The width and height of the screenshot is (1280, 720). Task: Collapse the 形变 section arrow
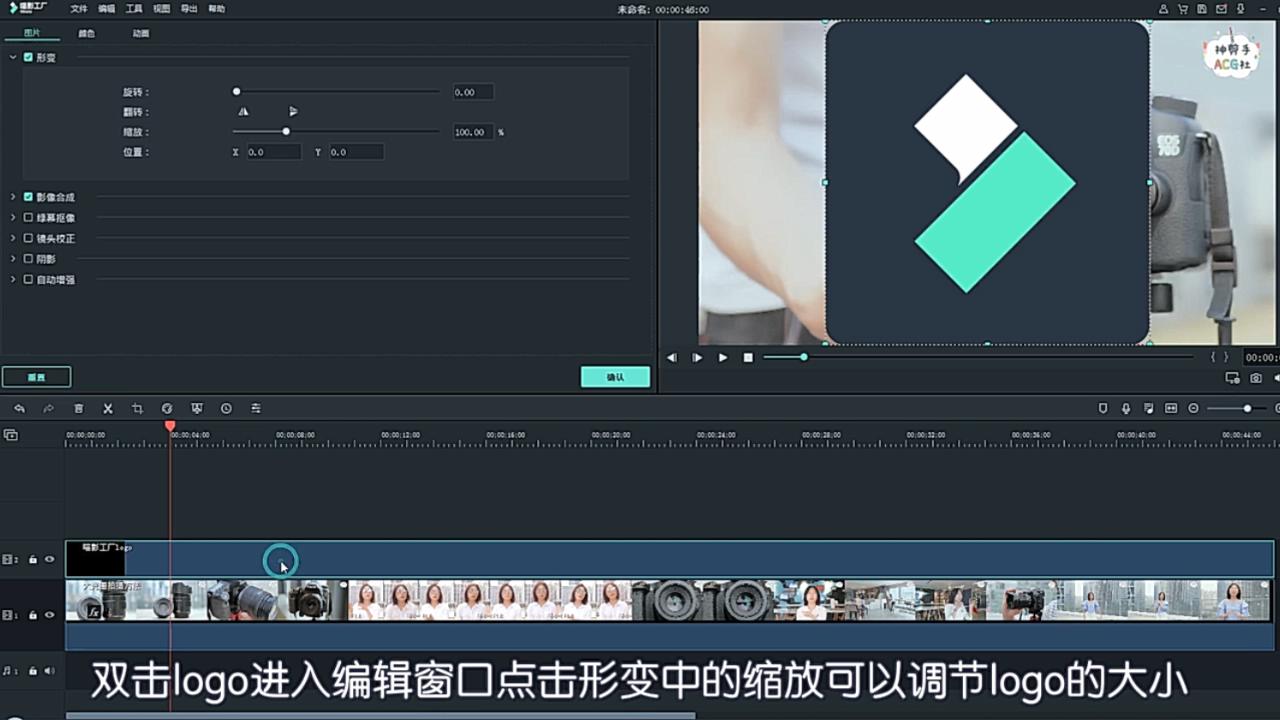[13, 58]
